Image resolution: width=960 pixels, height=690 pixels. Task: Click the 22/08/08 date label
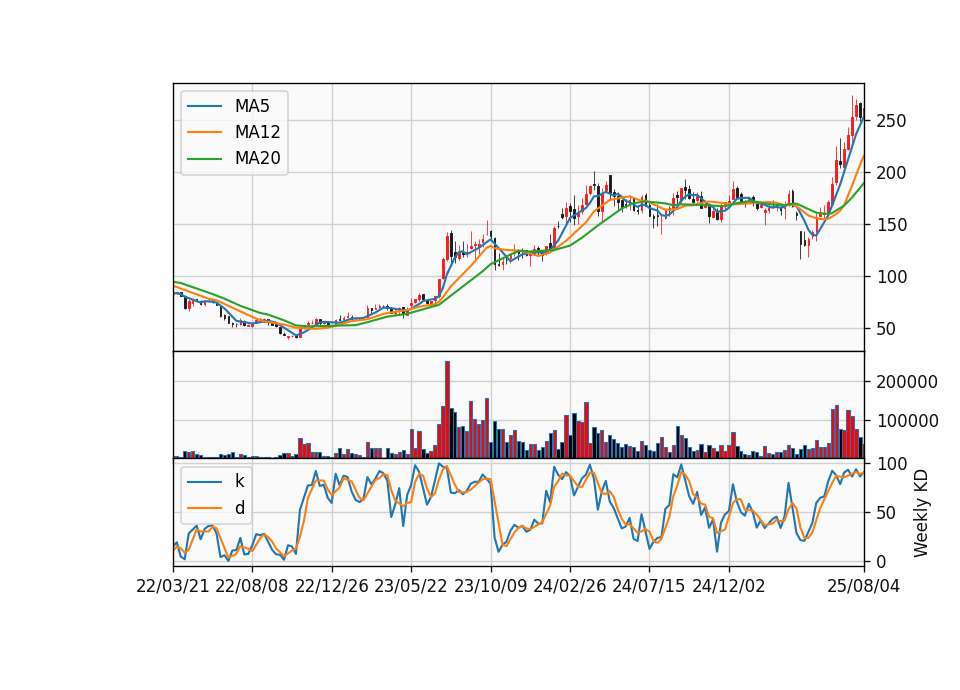[252, 586]
